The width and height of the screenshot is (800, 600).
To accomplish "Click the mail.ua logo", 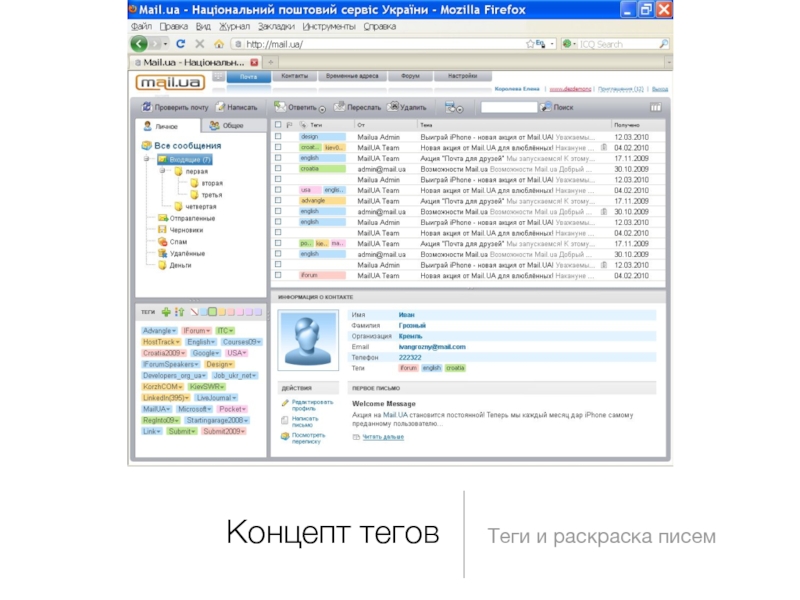I will 170,82.
